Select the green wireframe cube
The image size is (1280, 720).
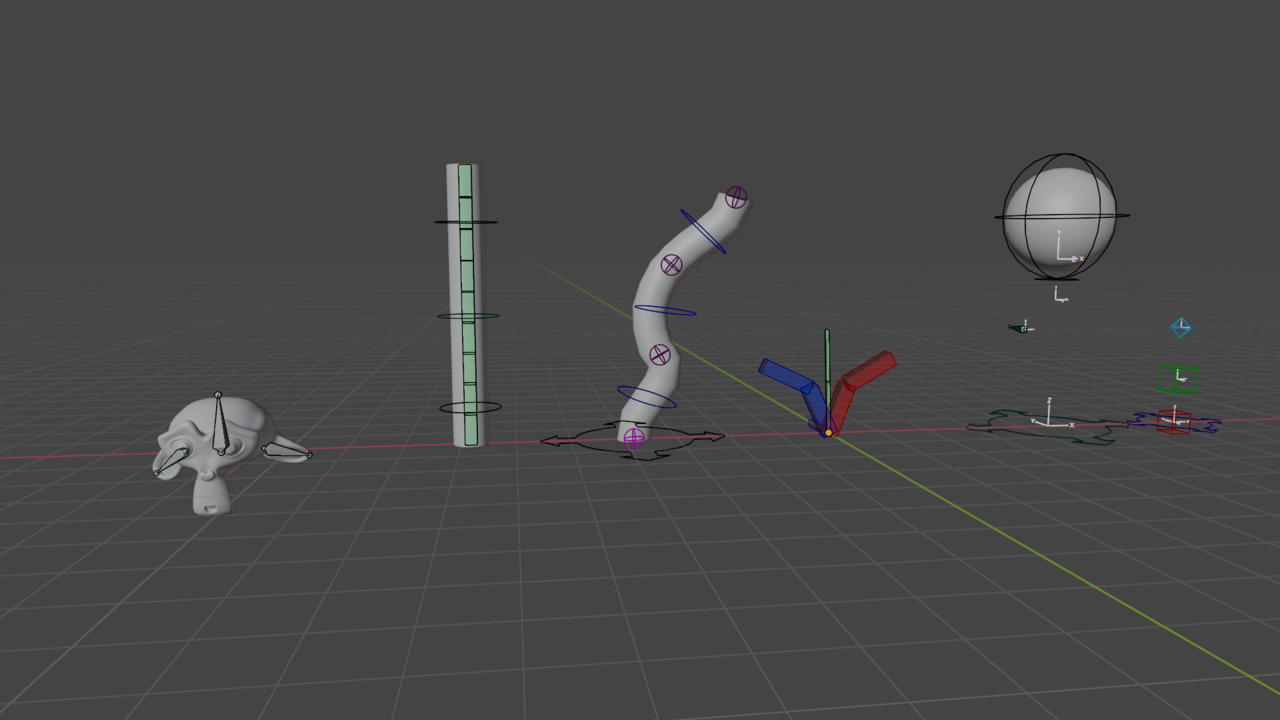pos(1178,380)
